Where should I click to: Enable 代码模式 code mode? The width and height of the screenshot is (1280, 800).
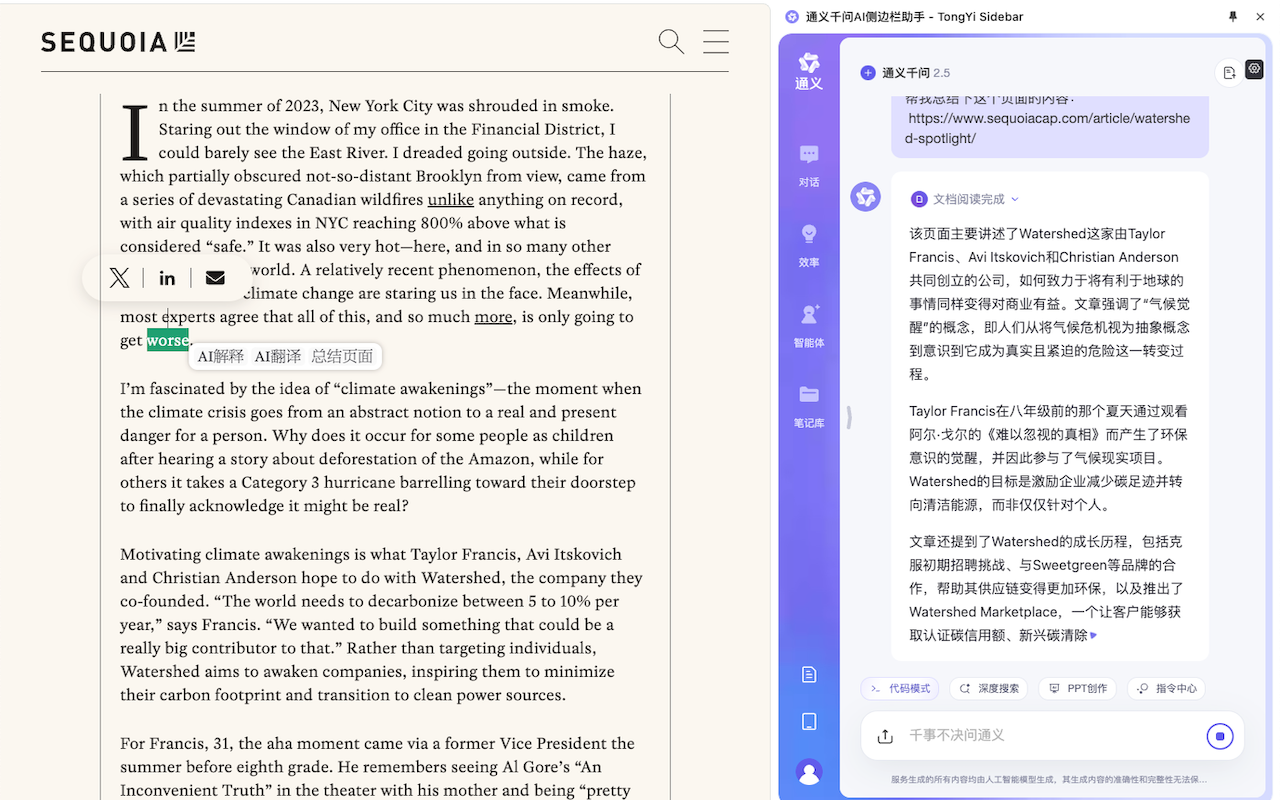(899, 688)
